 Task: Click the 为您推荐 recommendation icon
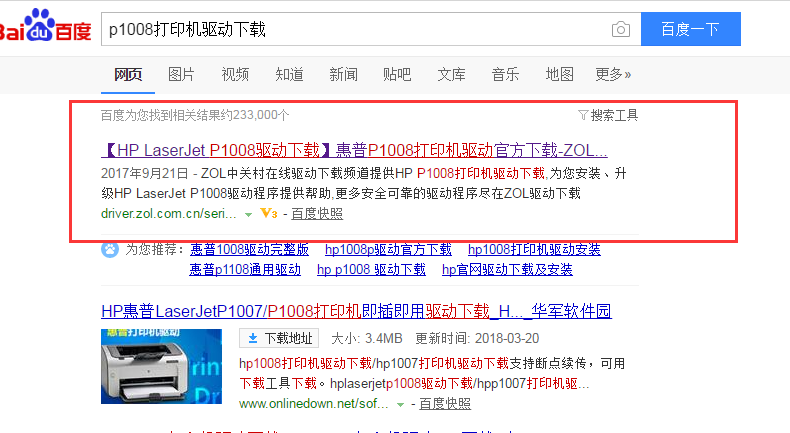coord(109,250)
